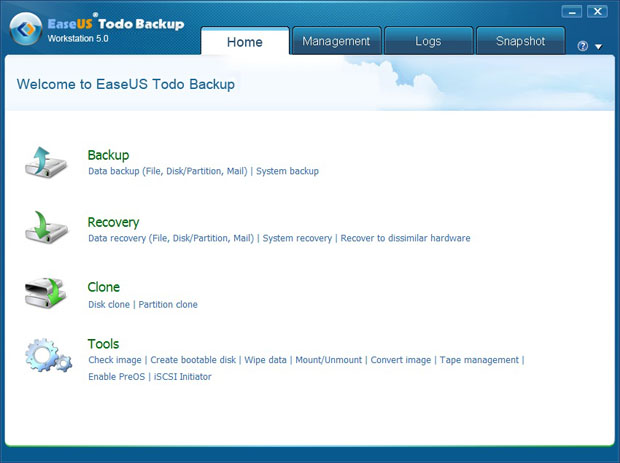The width and height of the screenshot is (620, 463).
Task: Select the Snapshot tab
Action: click(519, 41)
